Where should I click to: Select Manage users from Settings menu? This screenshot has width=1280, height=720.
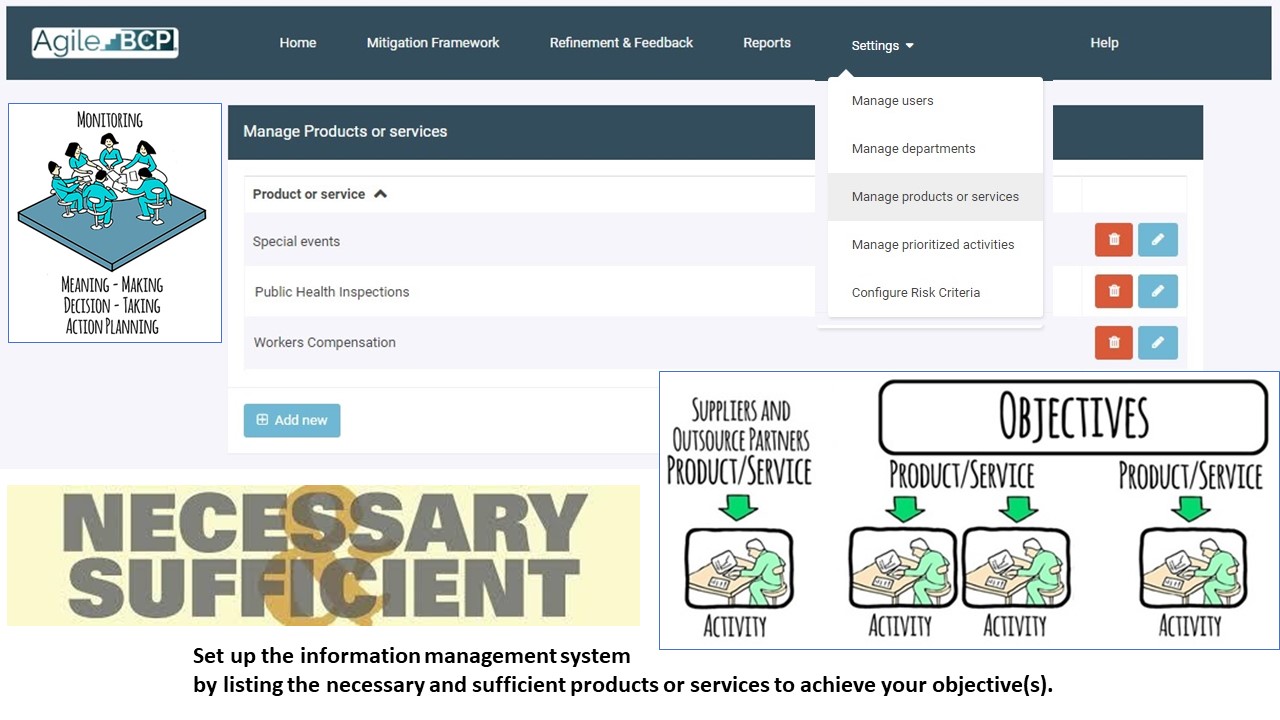892,100
